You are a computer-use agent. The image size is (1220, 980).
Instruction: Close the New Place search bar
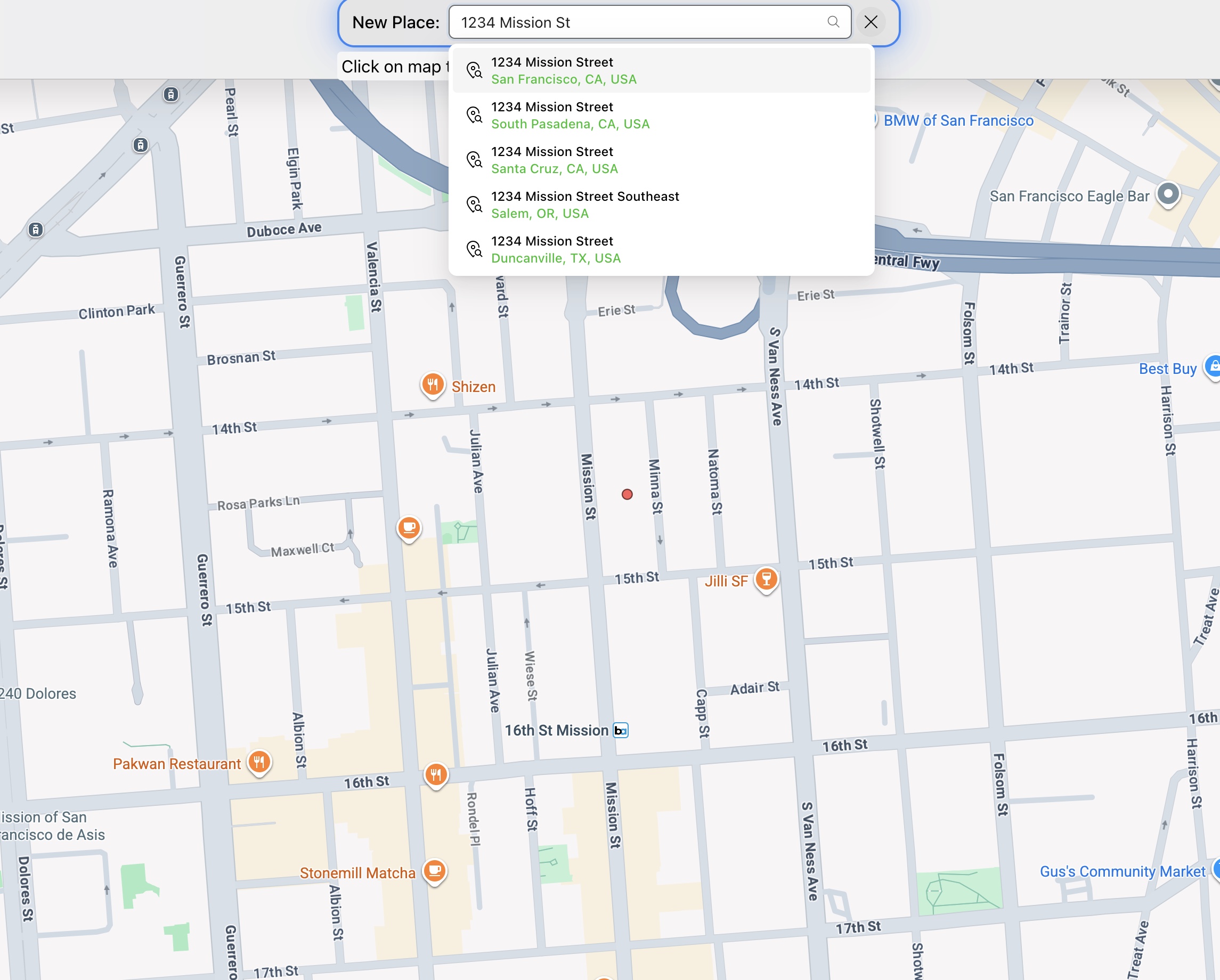coord(871,22)
